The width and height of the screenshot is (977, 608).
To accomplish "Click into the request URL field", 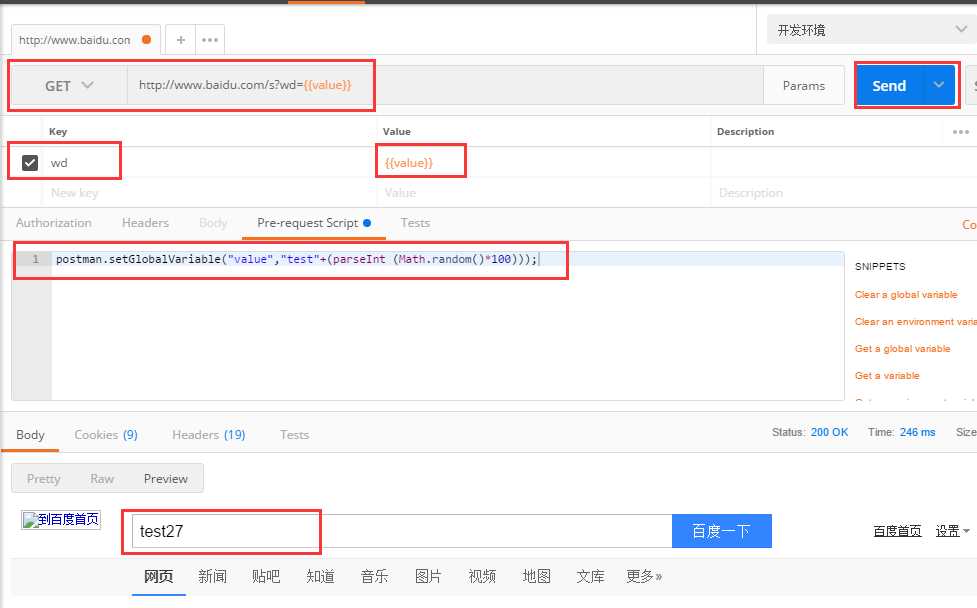I will [445, 85].
